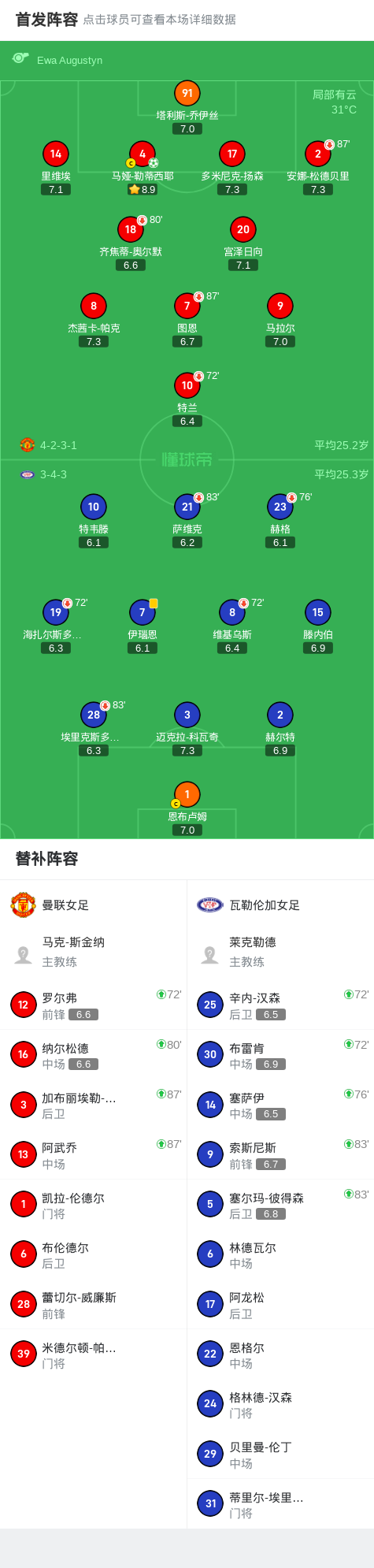View substitute 辛内-汉森 number 25
374x1568 pixels.
point(280,1005)
